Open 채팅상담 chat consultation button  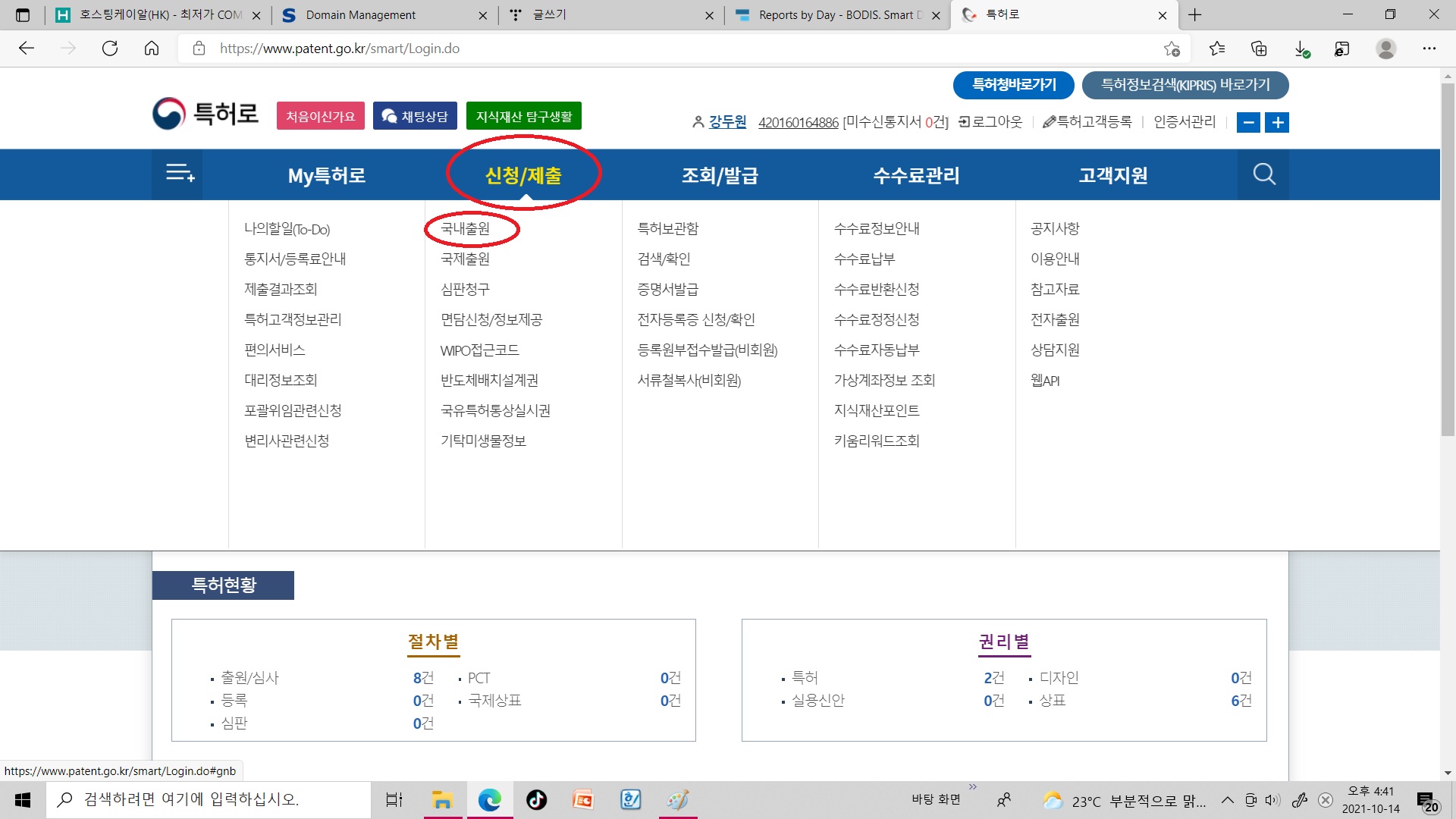(415, 116)
